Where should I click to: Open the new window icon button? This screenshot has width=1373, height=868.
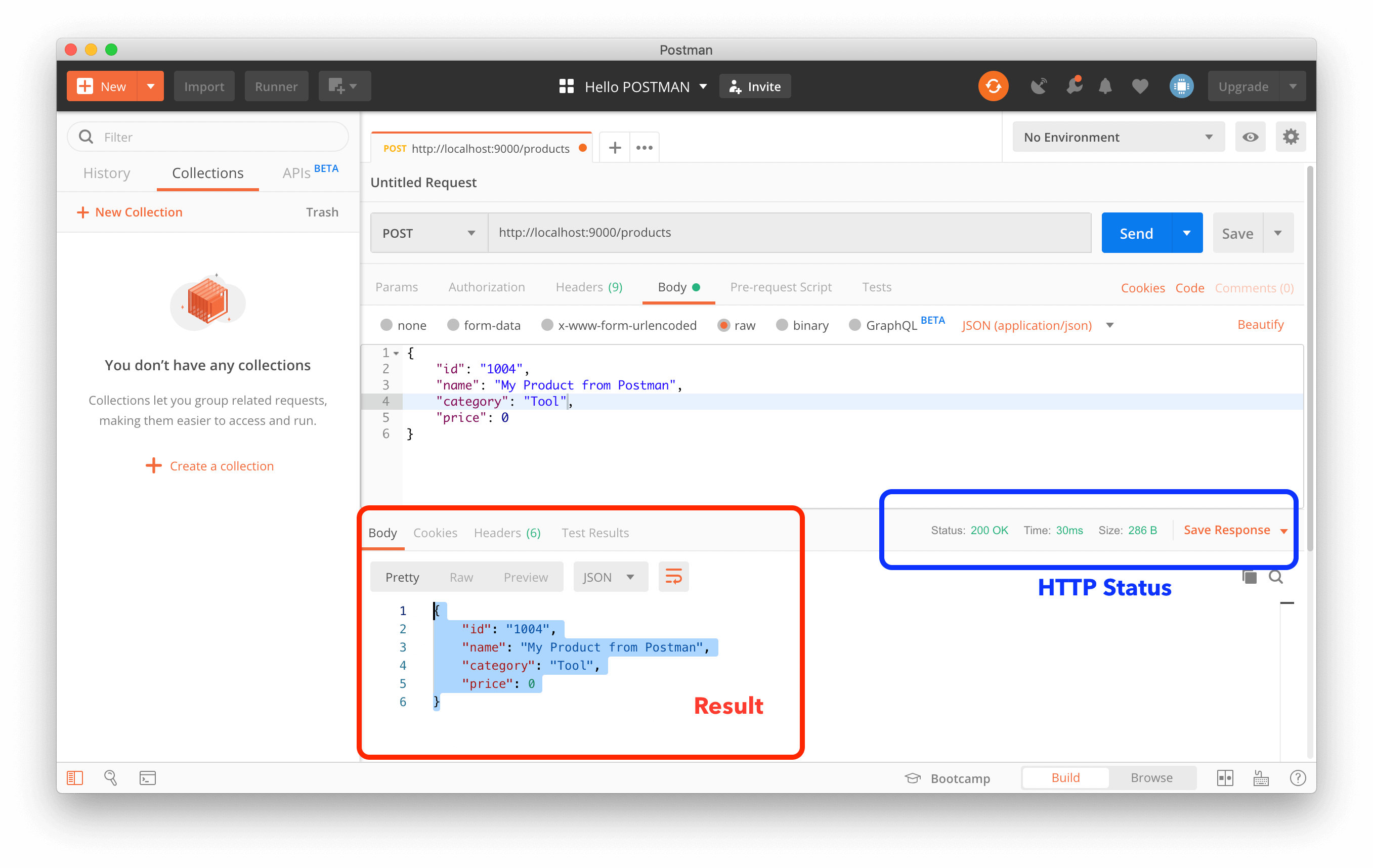pyautogui.click(x=344, y=86)
